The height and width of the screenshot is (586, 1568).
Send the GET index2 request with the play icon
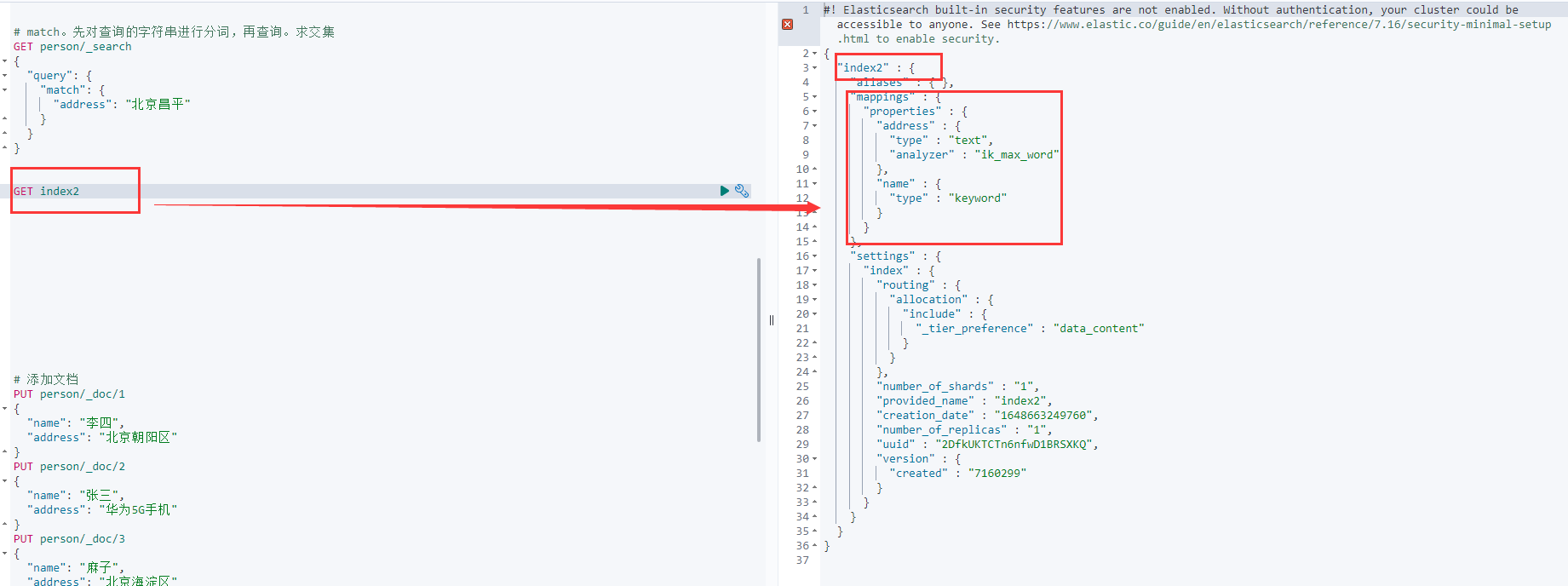(725, 191)
